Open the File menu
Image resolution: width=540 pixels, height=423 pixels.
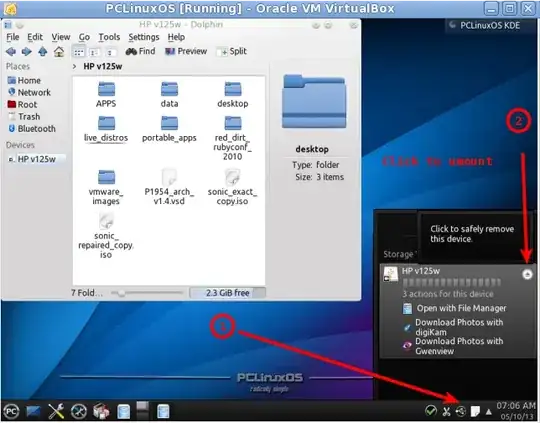click(13, 37)
